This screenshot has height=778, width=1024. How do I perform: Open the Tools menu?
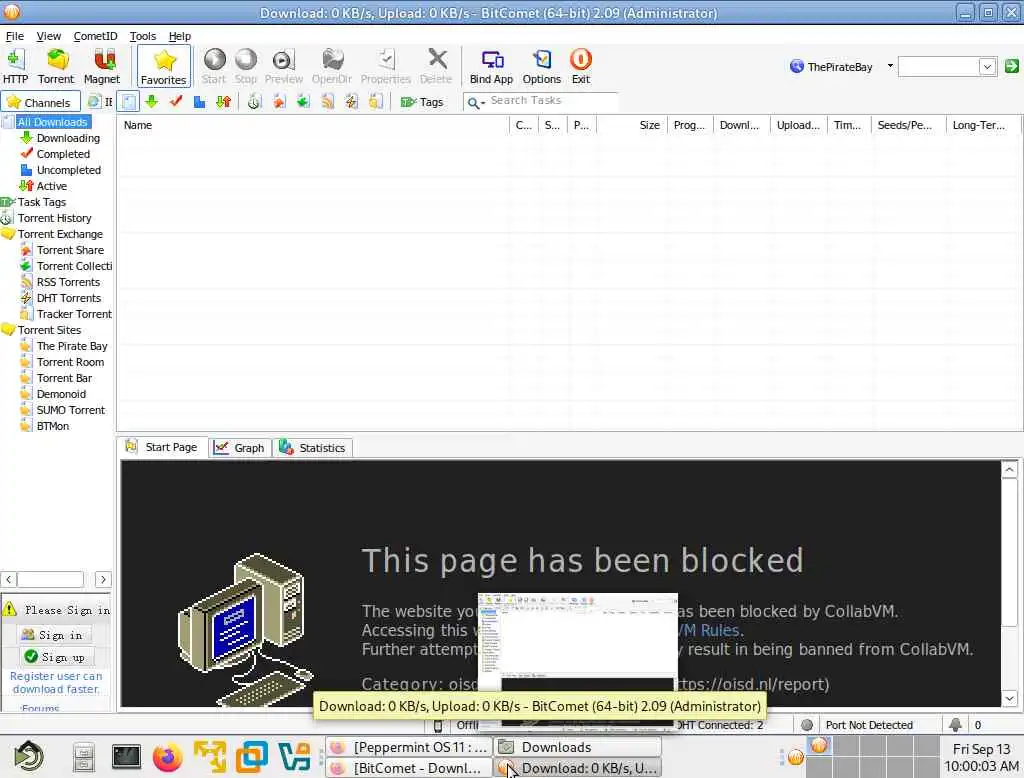142,36
